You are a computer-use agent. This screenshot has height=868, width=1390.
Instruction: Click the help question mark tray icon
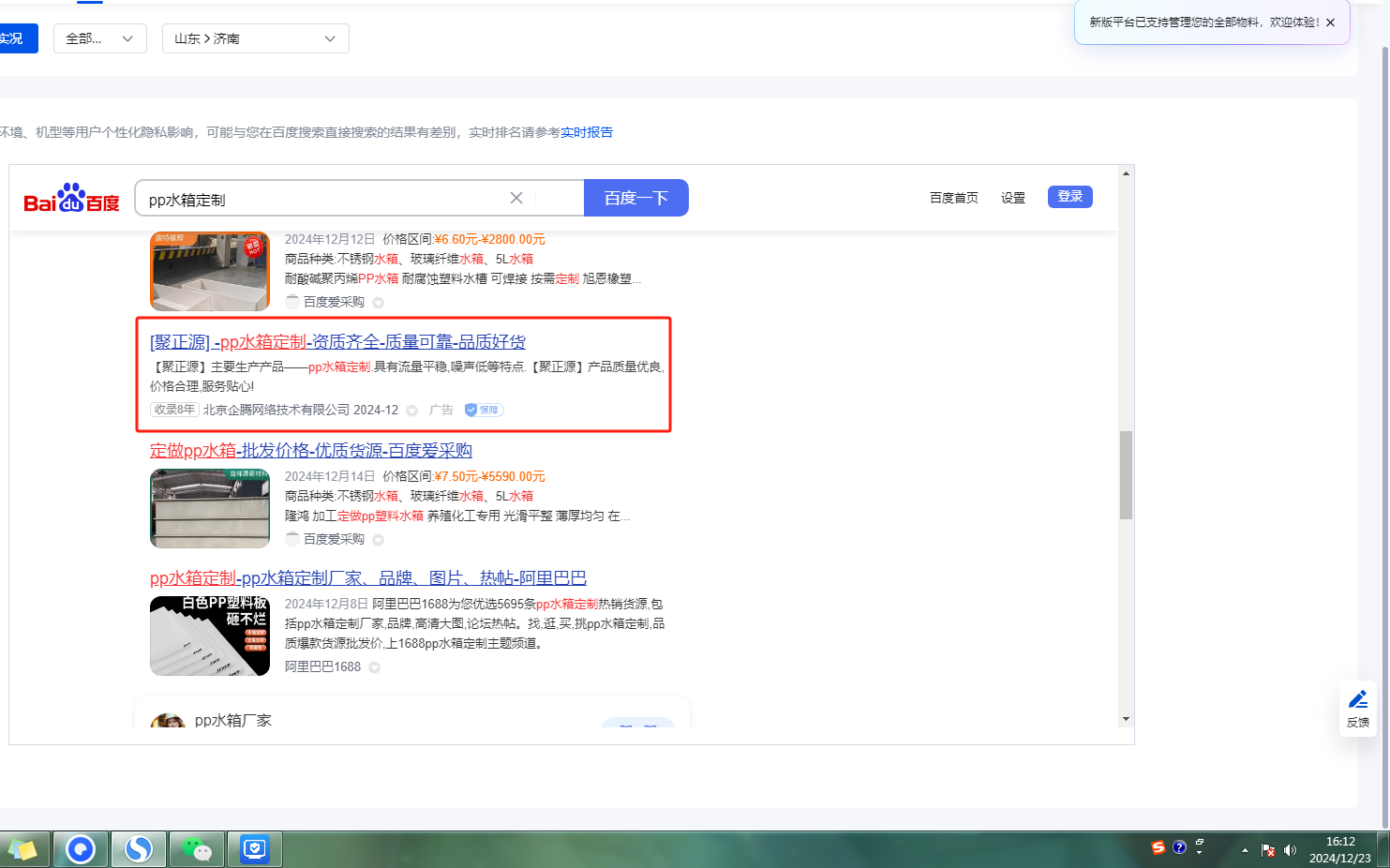pyautogui.click(x=1179, y=847)
